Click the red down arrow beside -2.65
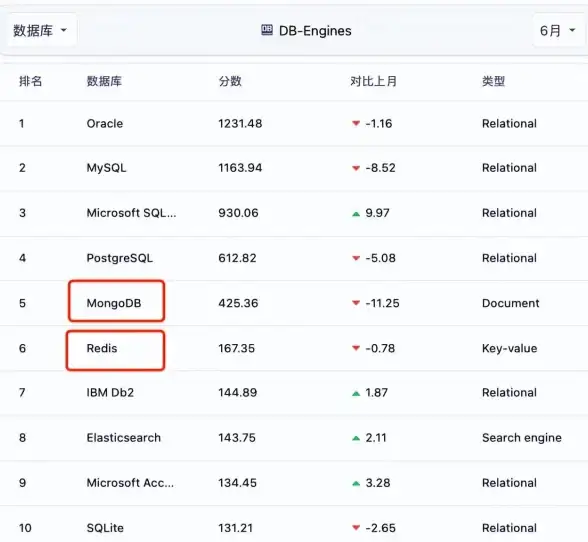Image resolution: width=588 pixels, height=542 pixels. pyautogui.click(x=356, y=528)
